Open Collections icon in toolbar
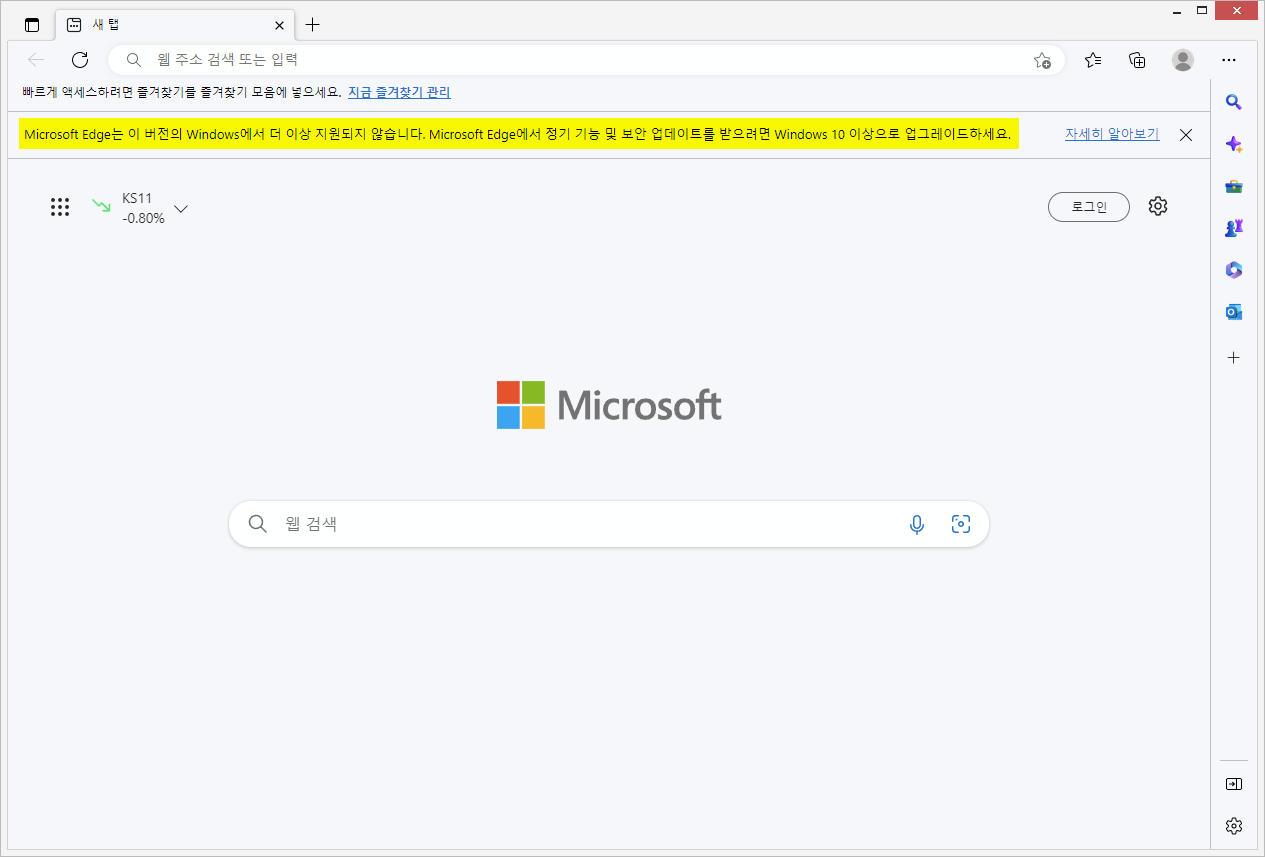The image size is (1265, 857). pyautogui.click(x=1137, y=60)
